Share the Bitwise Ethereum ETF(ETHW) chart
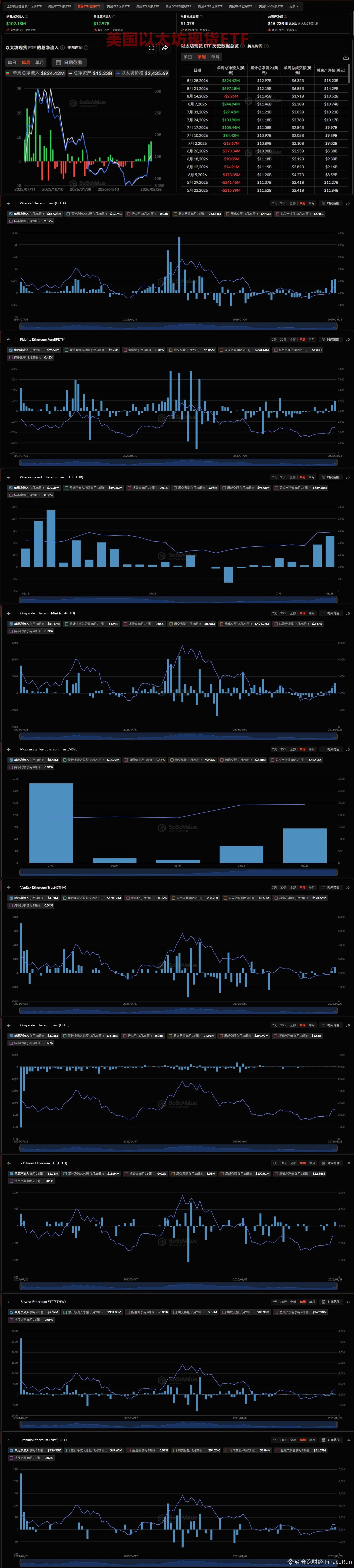The image size is (354, 1568). click(x=348, y=1302)
